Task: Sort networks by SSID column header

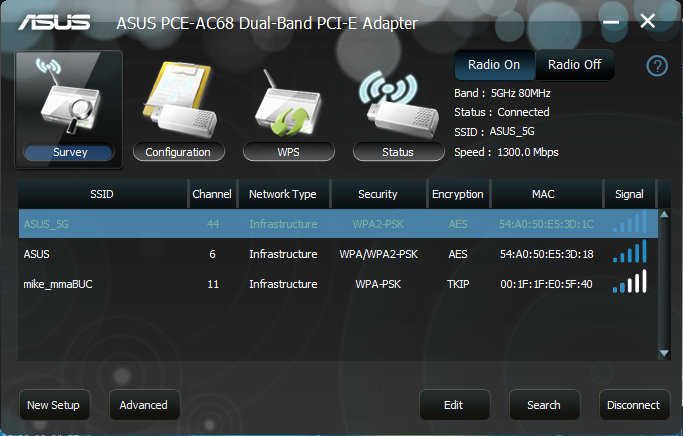Action: (x=102, y=194)
